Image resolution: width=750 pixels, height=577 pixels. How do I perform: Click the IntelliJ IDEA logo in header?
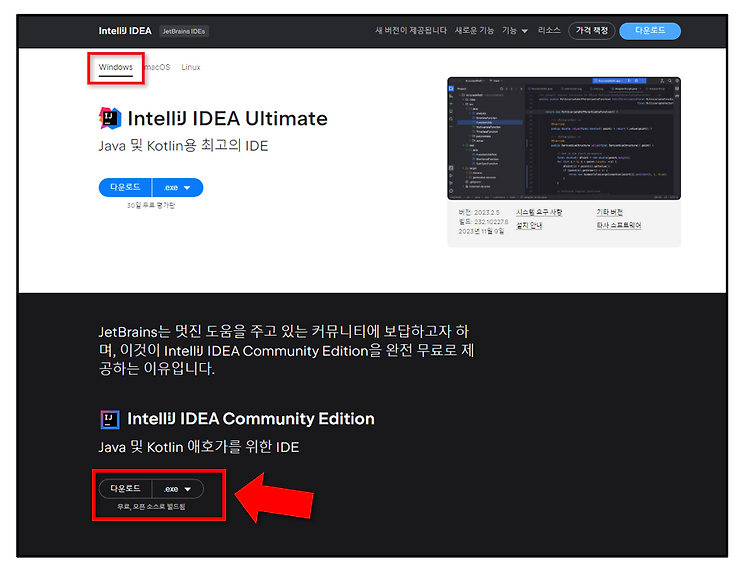125,31
